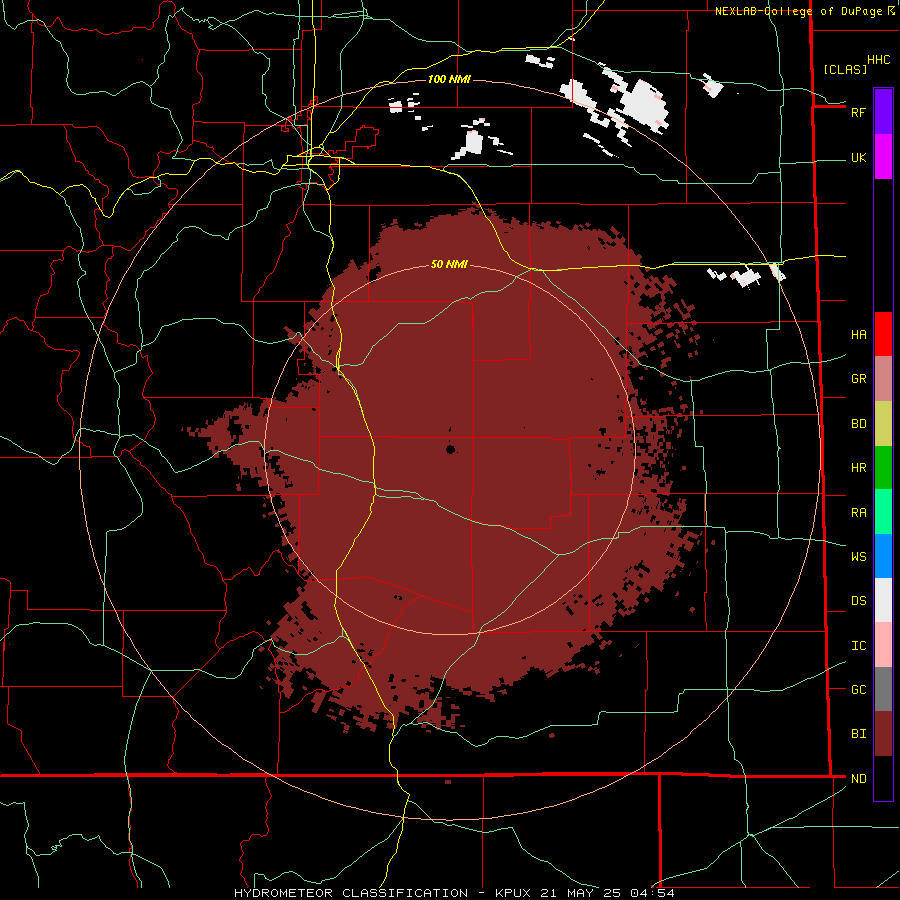Click the black radar site dot at the center of the rings
The image size is (900, 900).
click(x=451, y=449)
